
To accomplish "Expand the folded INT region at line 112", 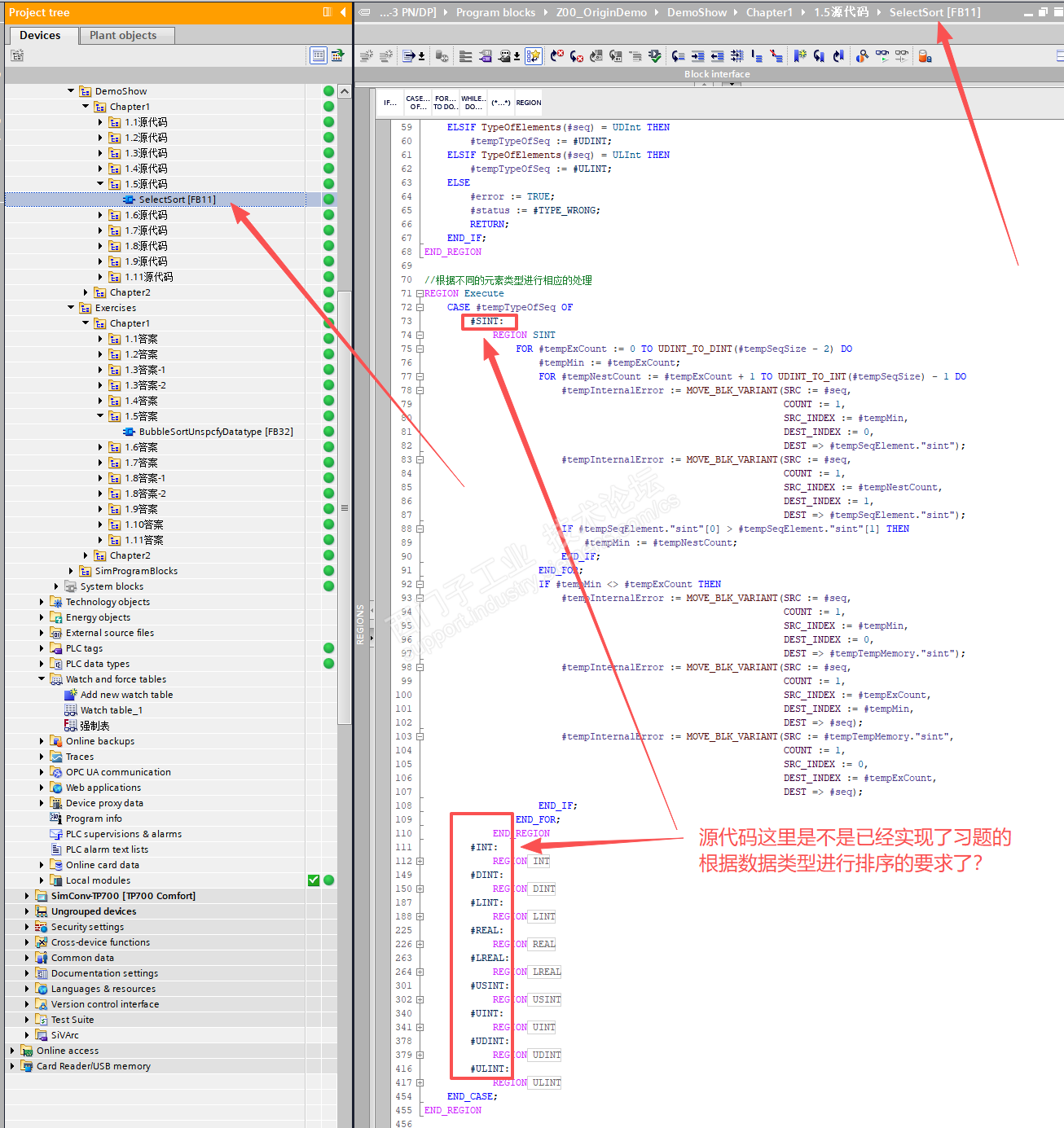I will pyautogui.click(x=420, y=861).
